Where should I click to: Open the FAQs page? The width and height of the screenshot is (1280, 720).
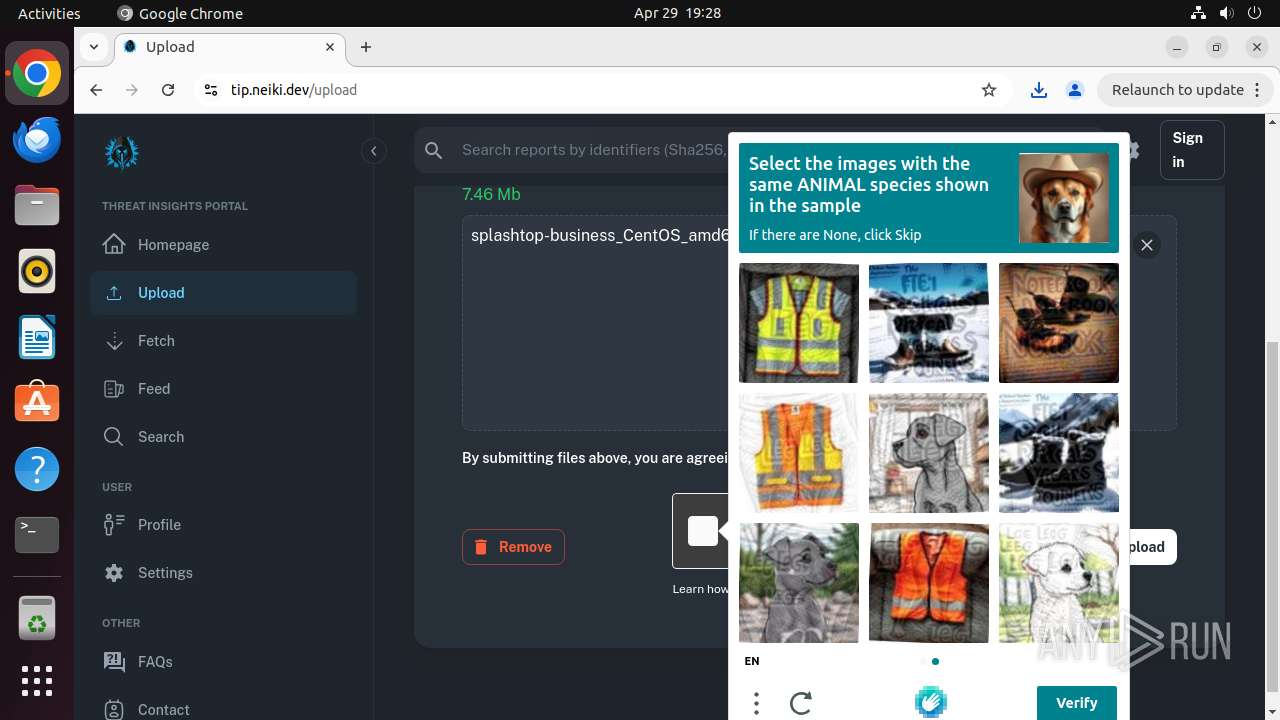[x=223, y=661]
